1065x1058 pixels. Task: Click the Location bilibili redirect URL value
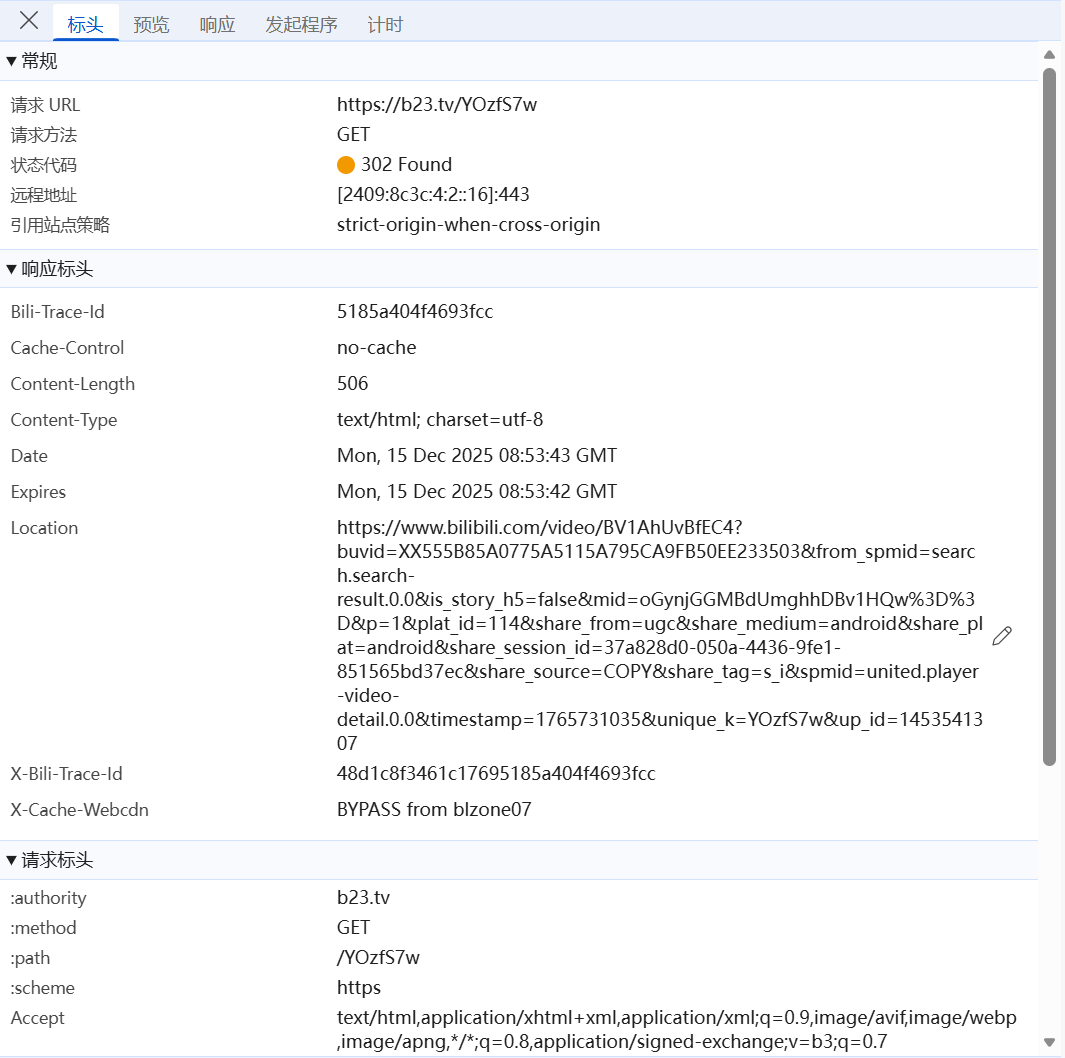click(x=660, y=636)
